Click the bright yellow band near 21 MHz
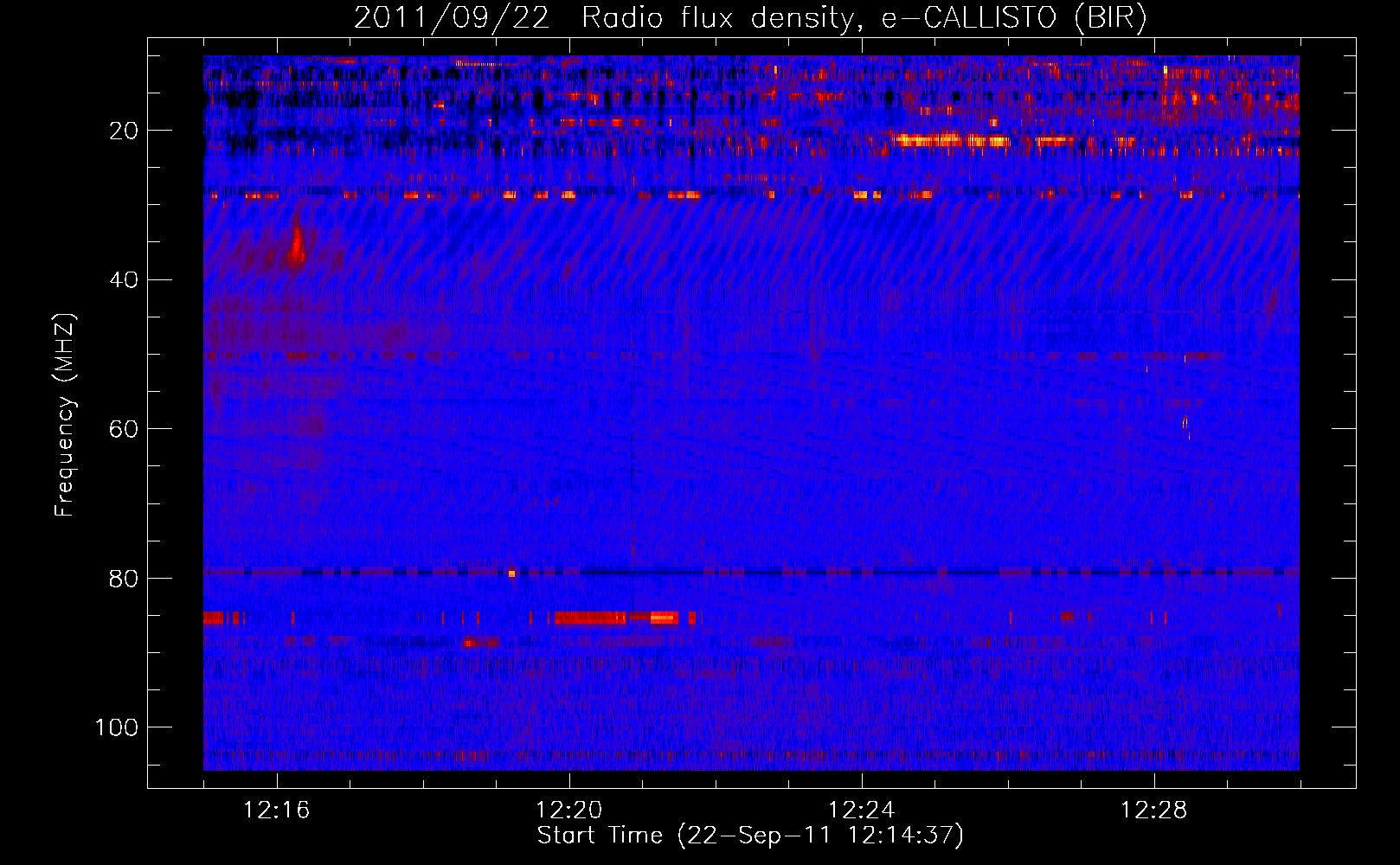This screenshot has height=865, width=1400. pos(952,140)
